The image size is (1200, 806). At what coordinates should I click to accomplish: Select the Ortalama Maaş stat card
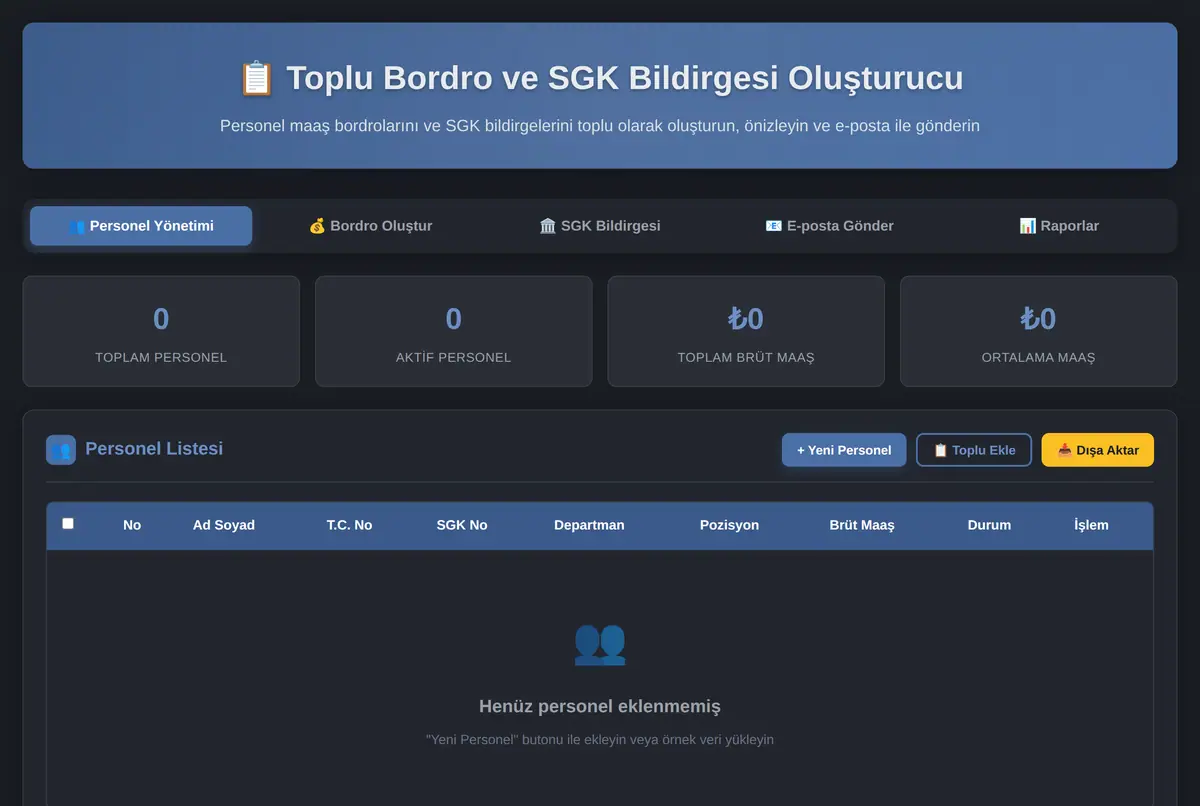(1039, 331)
